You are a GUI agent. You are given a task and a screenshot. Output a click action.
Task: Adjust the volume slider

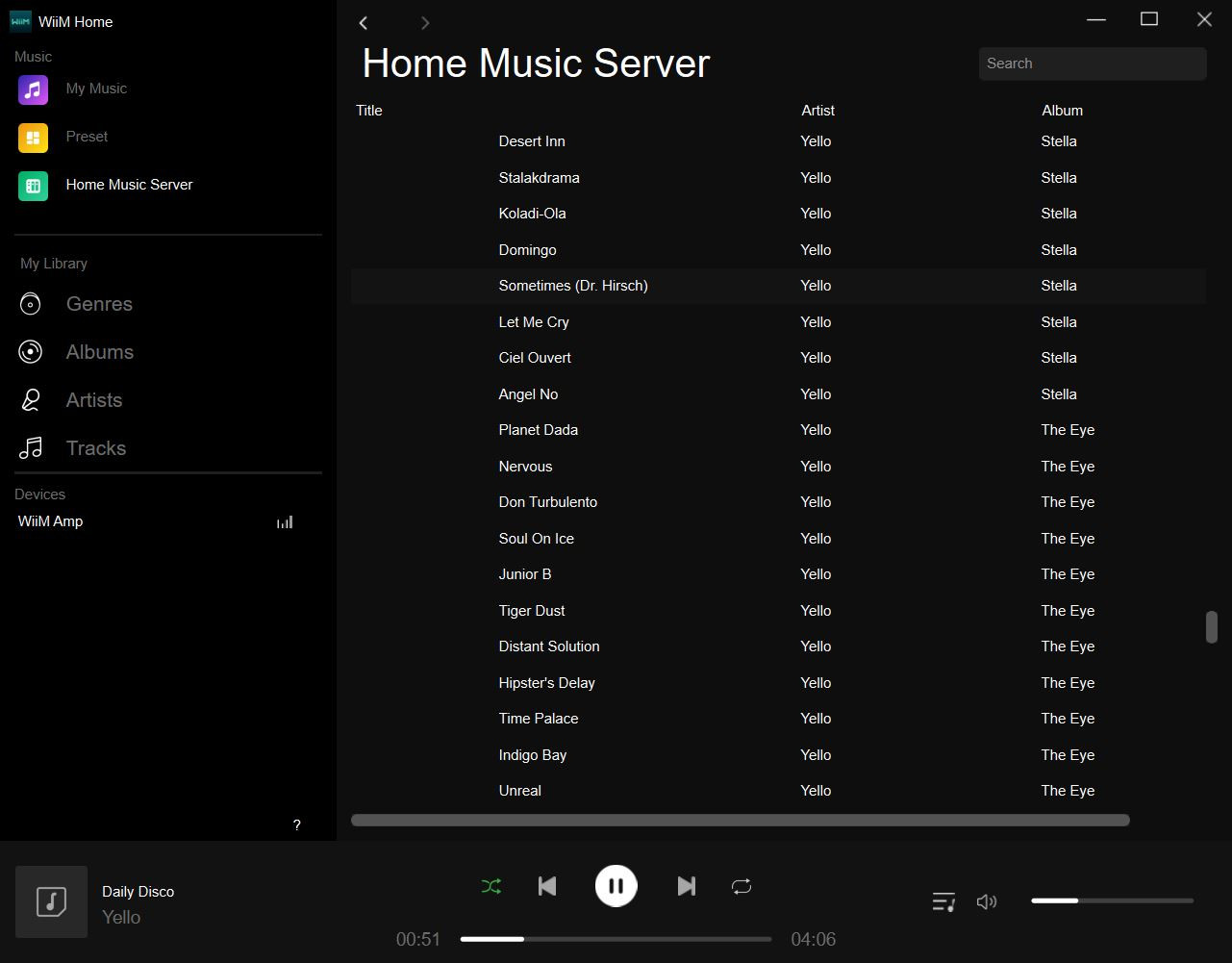[1112, 900]
